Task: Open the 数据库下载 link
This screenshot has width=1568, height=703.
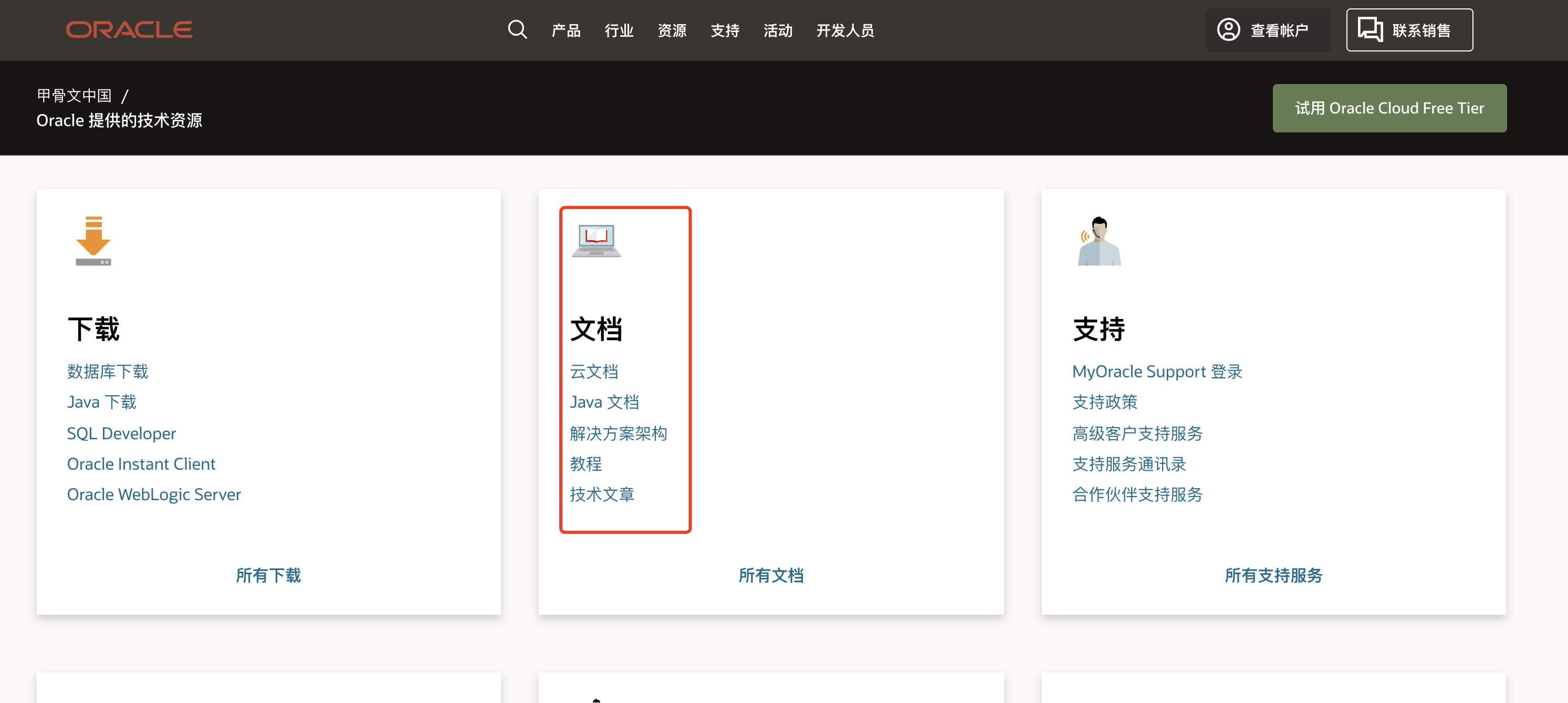Action: pos(108,371)
